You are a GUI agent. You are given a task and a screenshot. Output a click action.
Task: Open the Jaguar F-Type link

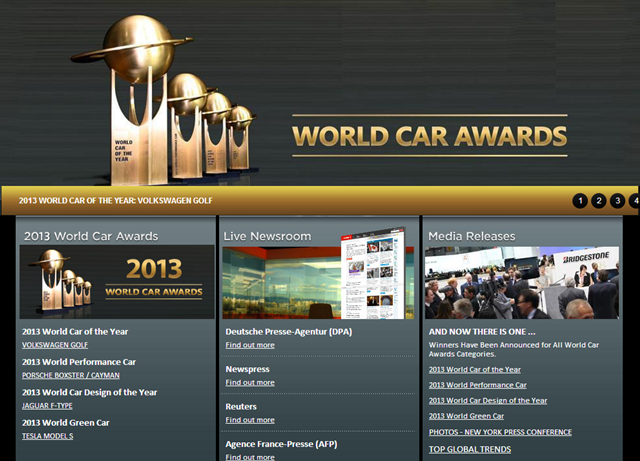pyautogui.click(x=53, y=406)
